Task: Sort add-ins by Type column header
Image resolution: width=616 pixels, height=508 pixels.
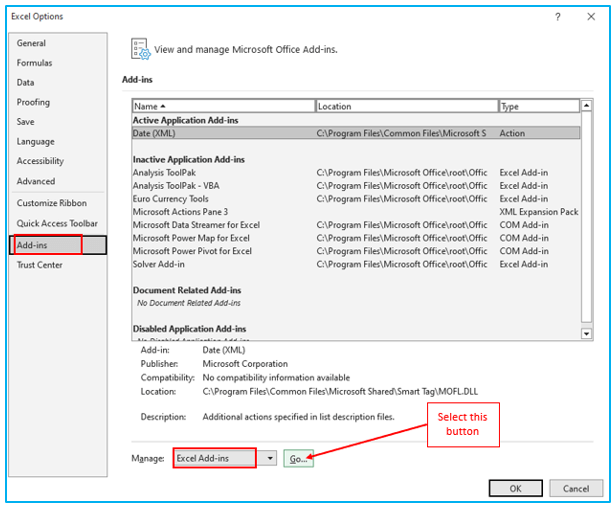Action: click(x=539, y=106)
